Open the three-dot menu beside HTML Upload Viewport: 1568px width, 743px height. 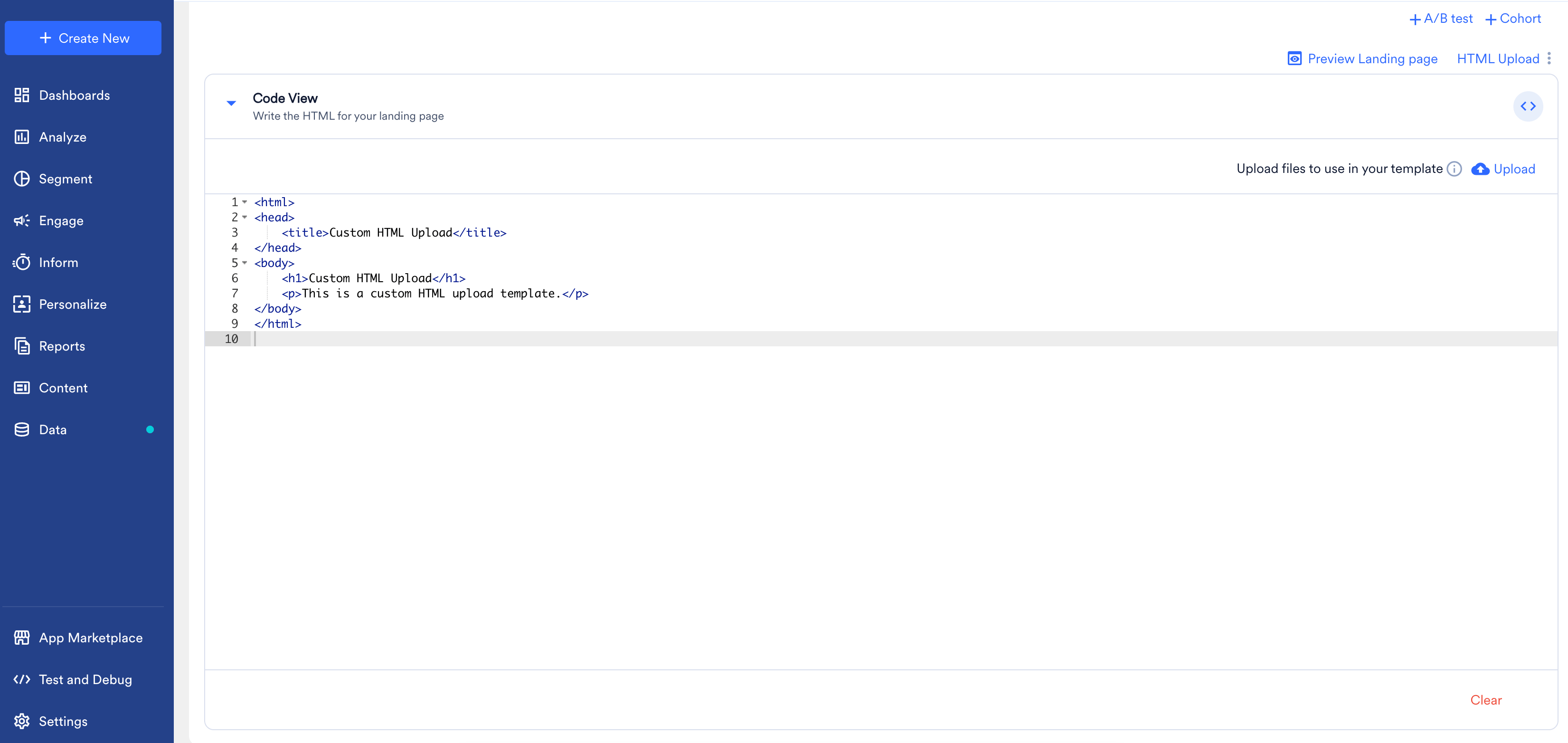tap(1549, 58)
